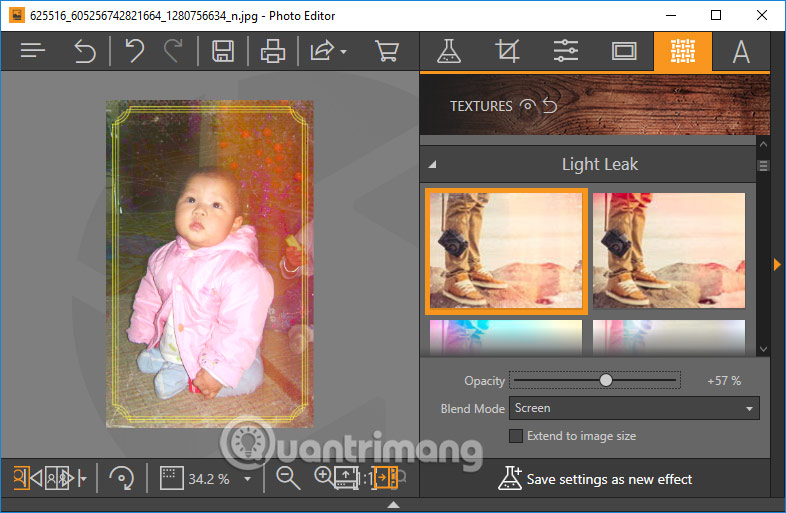
Task: Open the 34.2 % zoom dropdown
Action: point(248,479)
